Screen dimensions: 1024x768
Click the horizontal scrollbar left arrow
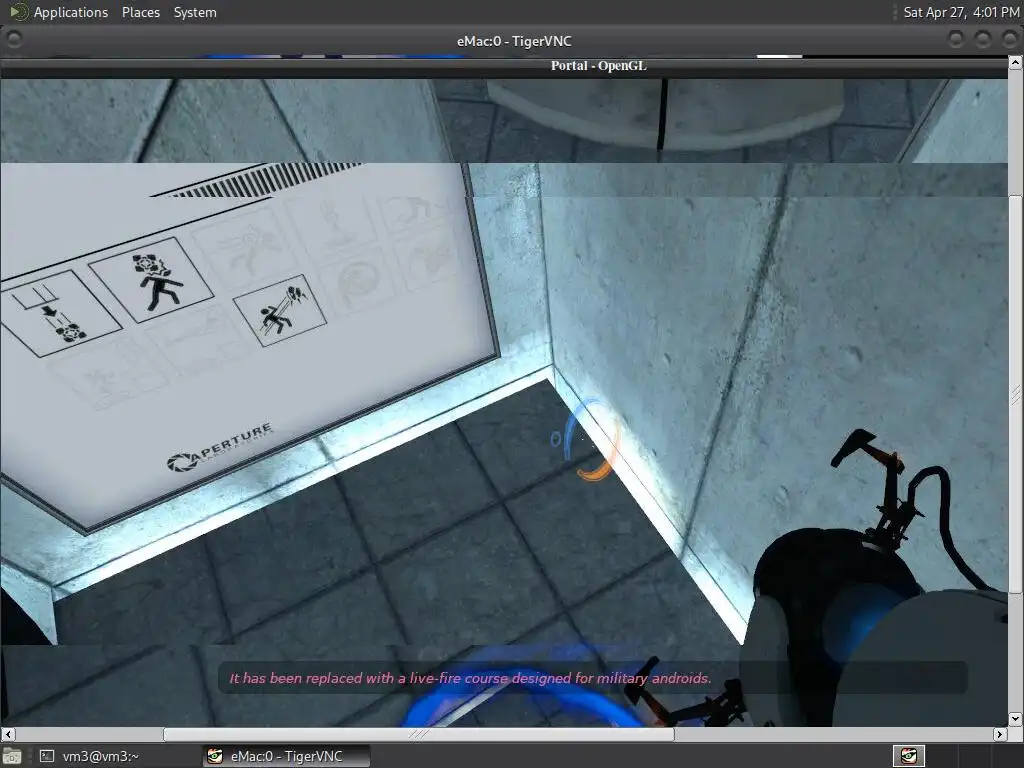click(x=7, y=734)
